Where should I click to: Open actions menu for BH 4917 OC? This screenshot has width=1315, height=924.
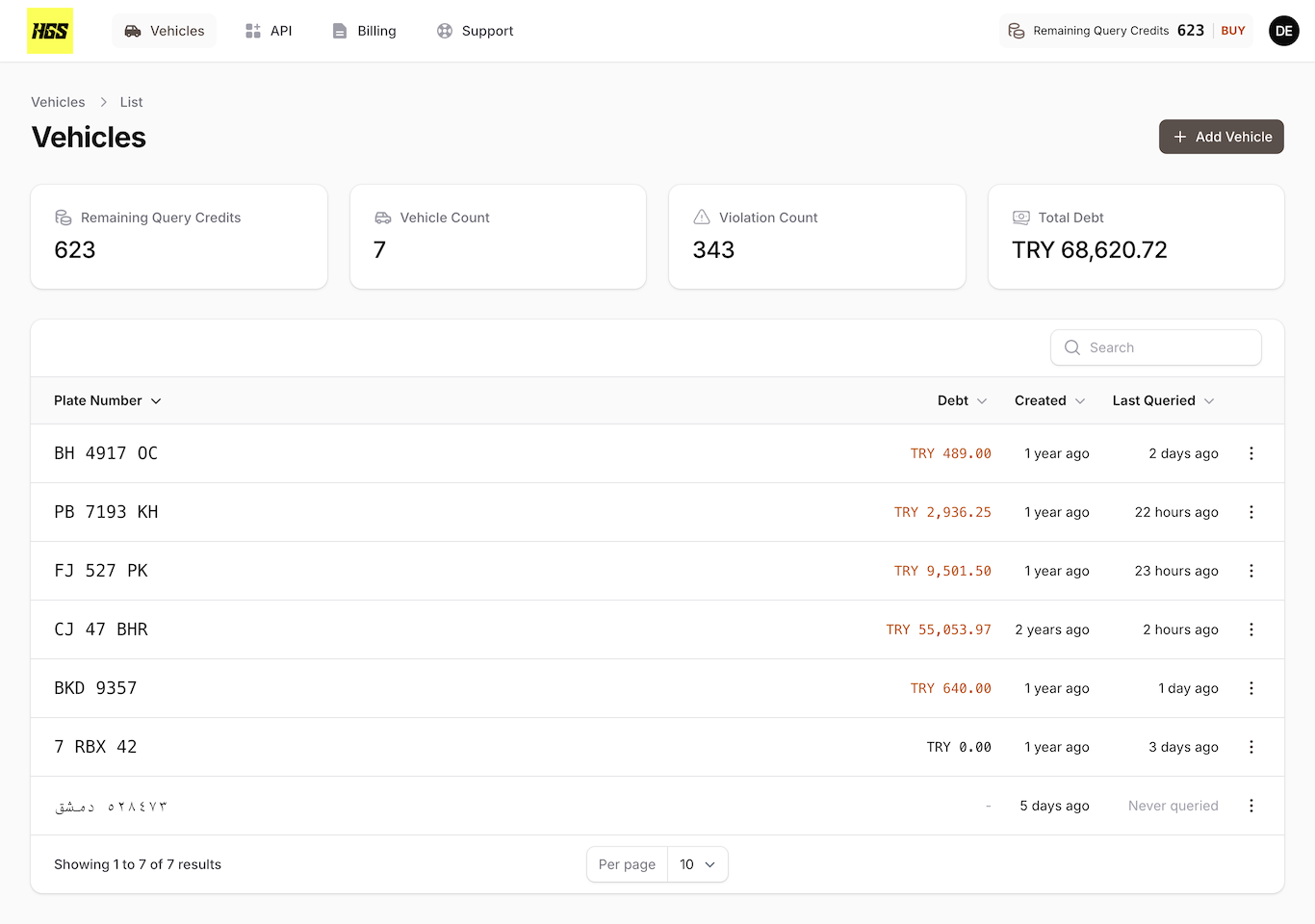click(x=1251, y=453)
